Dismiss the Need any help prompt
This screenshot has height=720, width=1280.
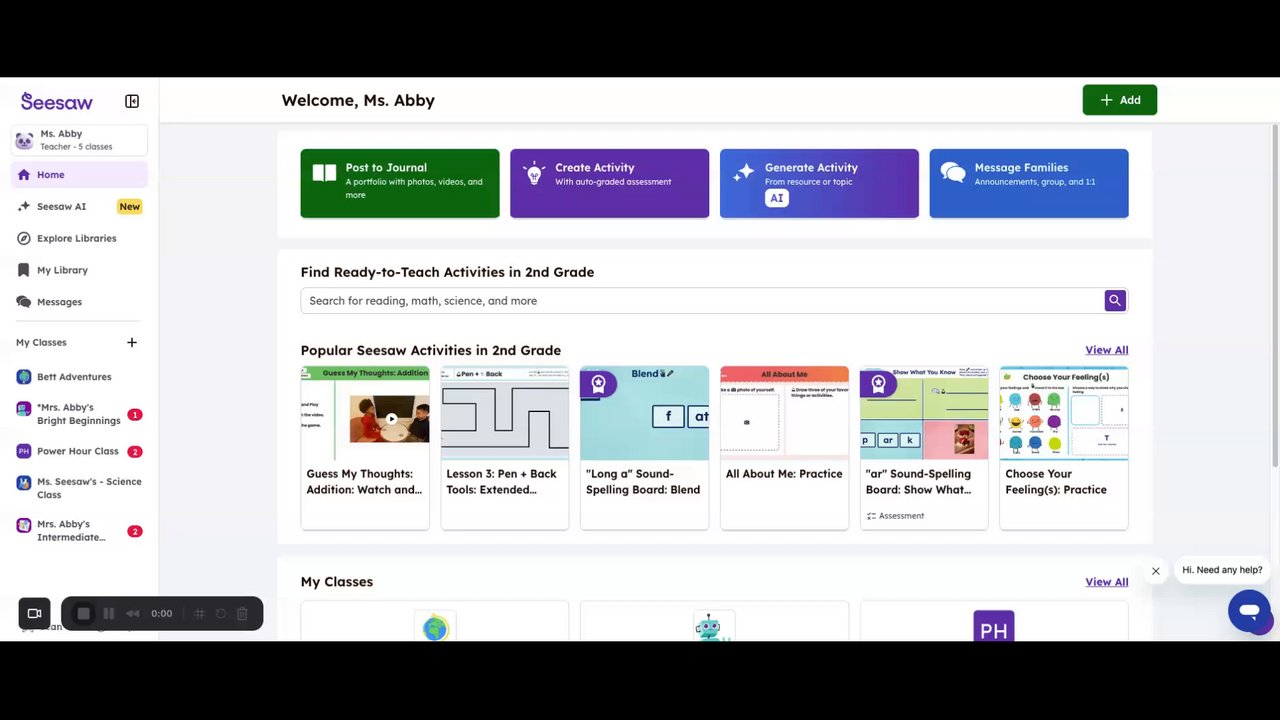[x=1155, y=571]
